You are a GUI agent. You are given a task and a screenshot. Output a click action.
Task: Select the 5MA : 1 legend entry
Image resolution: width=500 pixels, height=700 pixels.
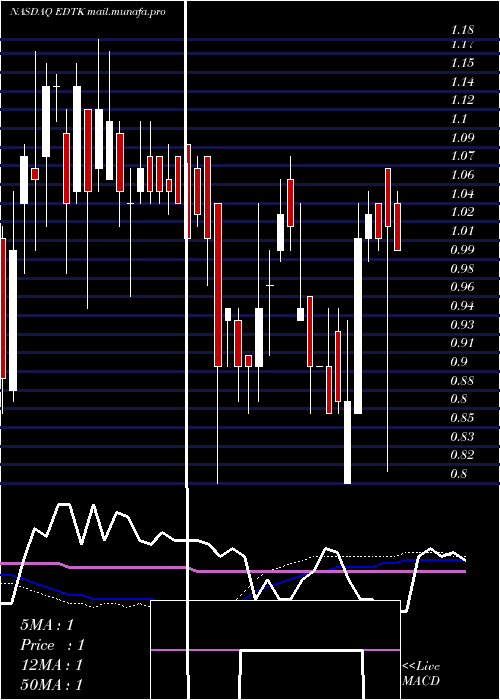47,625
